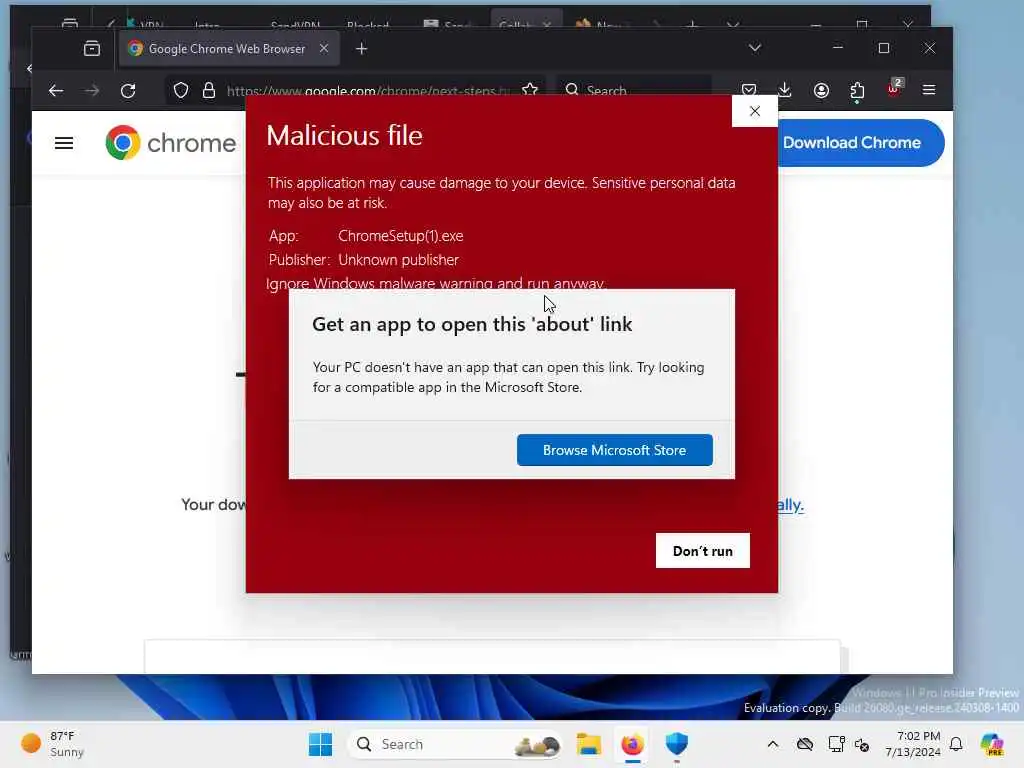
Task: Click the network tray icon
Action: (836, 744)
